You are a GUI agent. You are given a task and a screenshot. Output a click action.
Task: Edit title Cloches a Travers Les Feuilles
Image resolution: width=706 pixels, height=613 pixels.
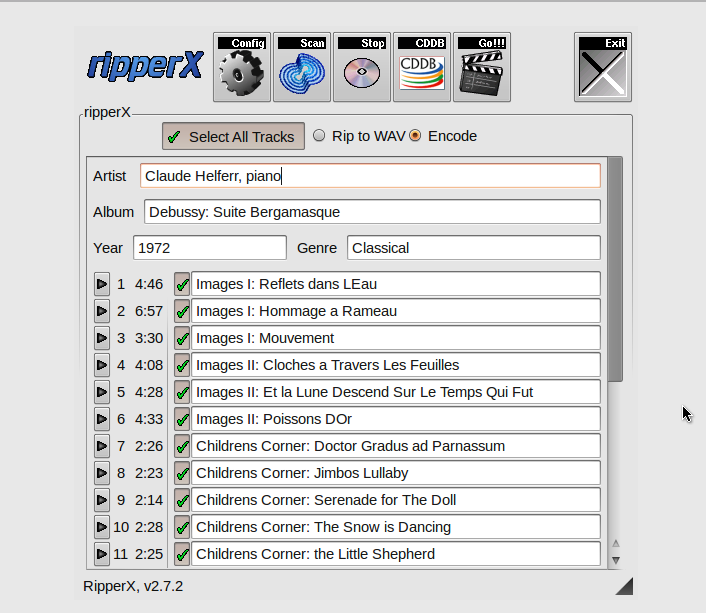coord(396,365)
